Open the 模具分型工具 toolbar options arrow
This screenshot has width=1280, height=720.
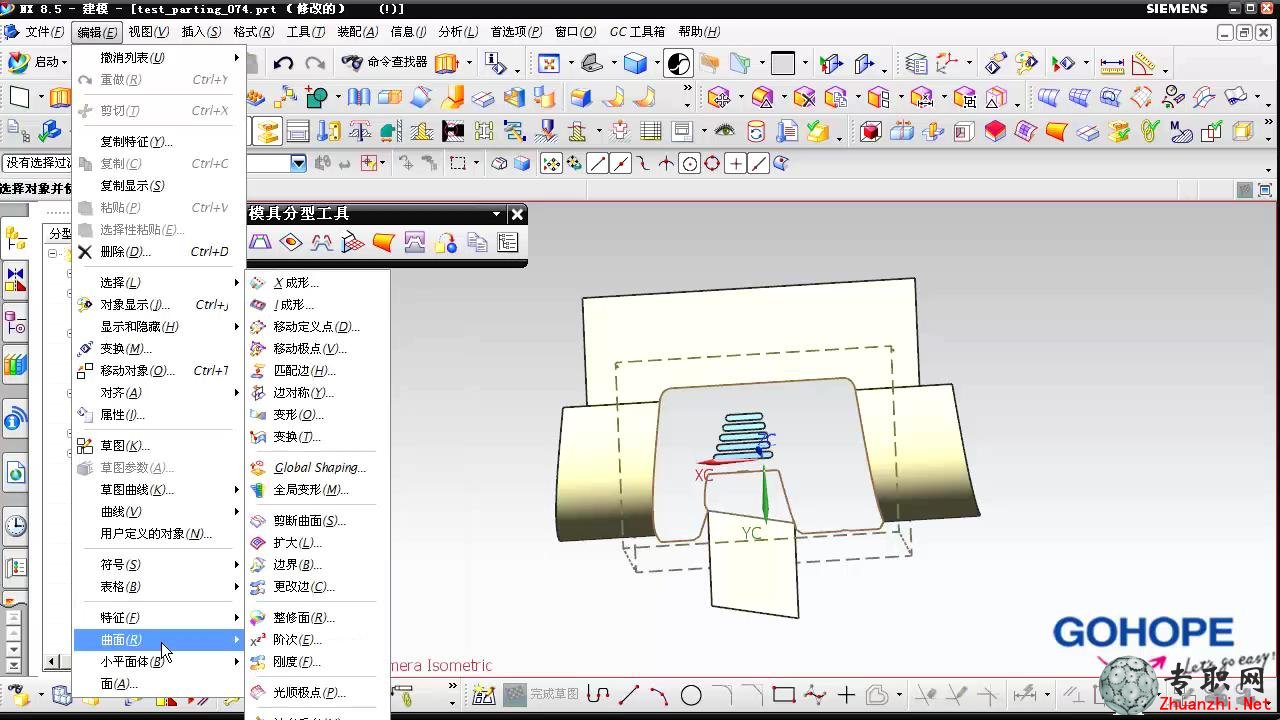pyautogui.click(x=496, y=214)
